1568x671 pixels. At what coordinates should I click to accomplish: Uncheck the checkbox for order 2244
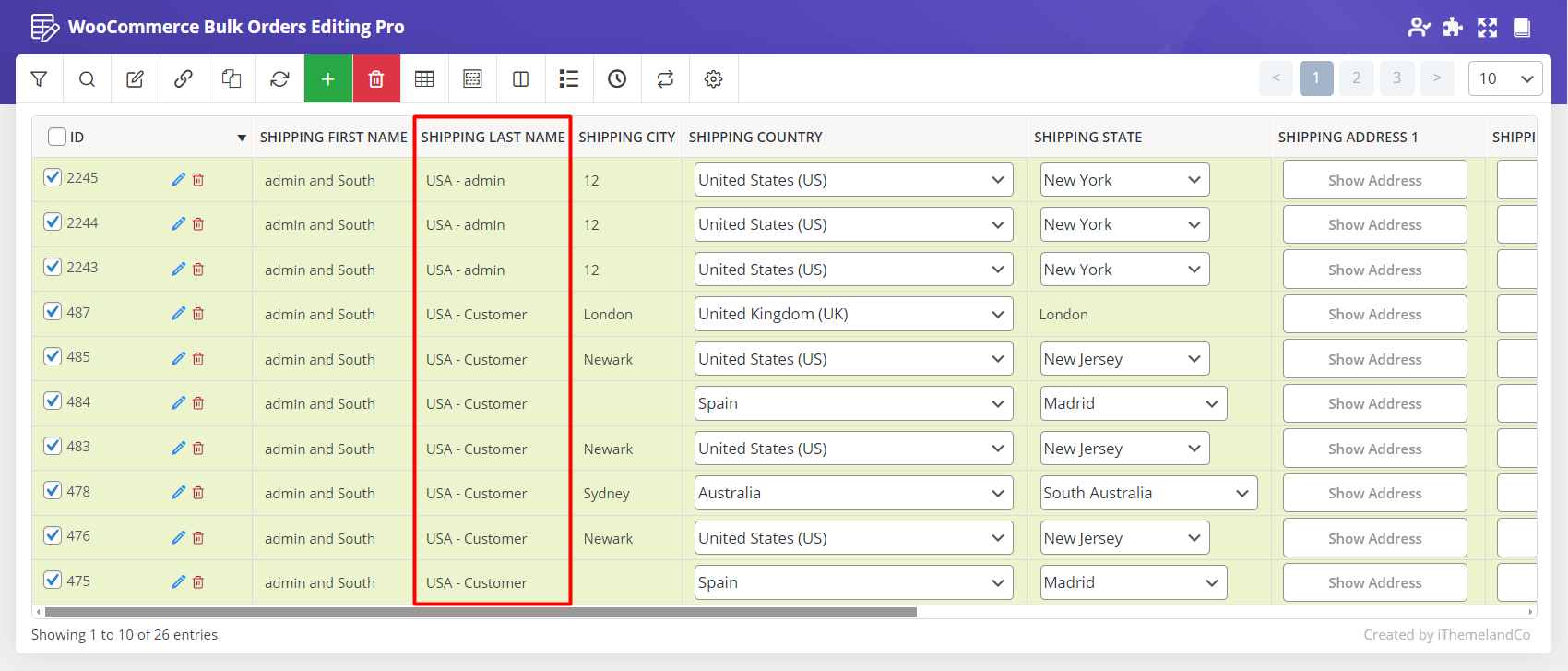53,222
